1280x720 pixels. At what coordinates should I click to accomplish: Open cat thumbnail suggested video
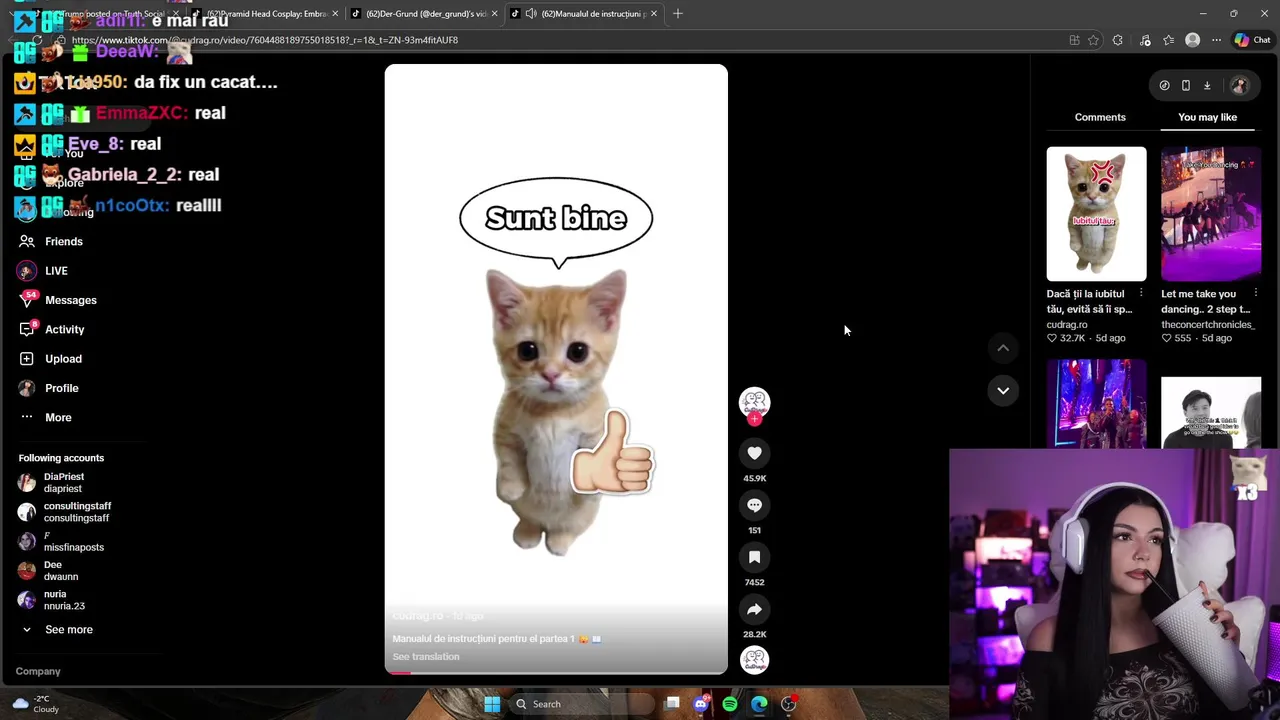tap(1096, 214)
